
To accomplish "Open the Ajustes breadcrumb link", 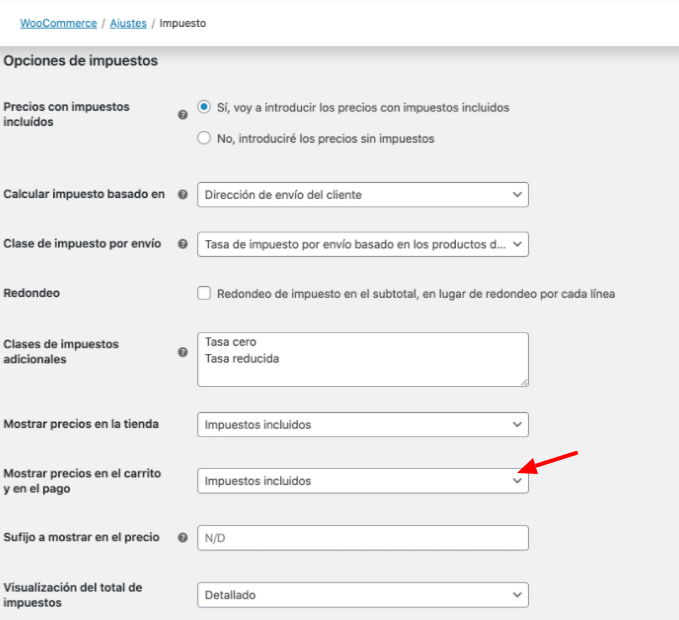I will tap(128, 23).
